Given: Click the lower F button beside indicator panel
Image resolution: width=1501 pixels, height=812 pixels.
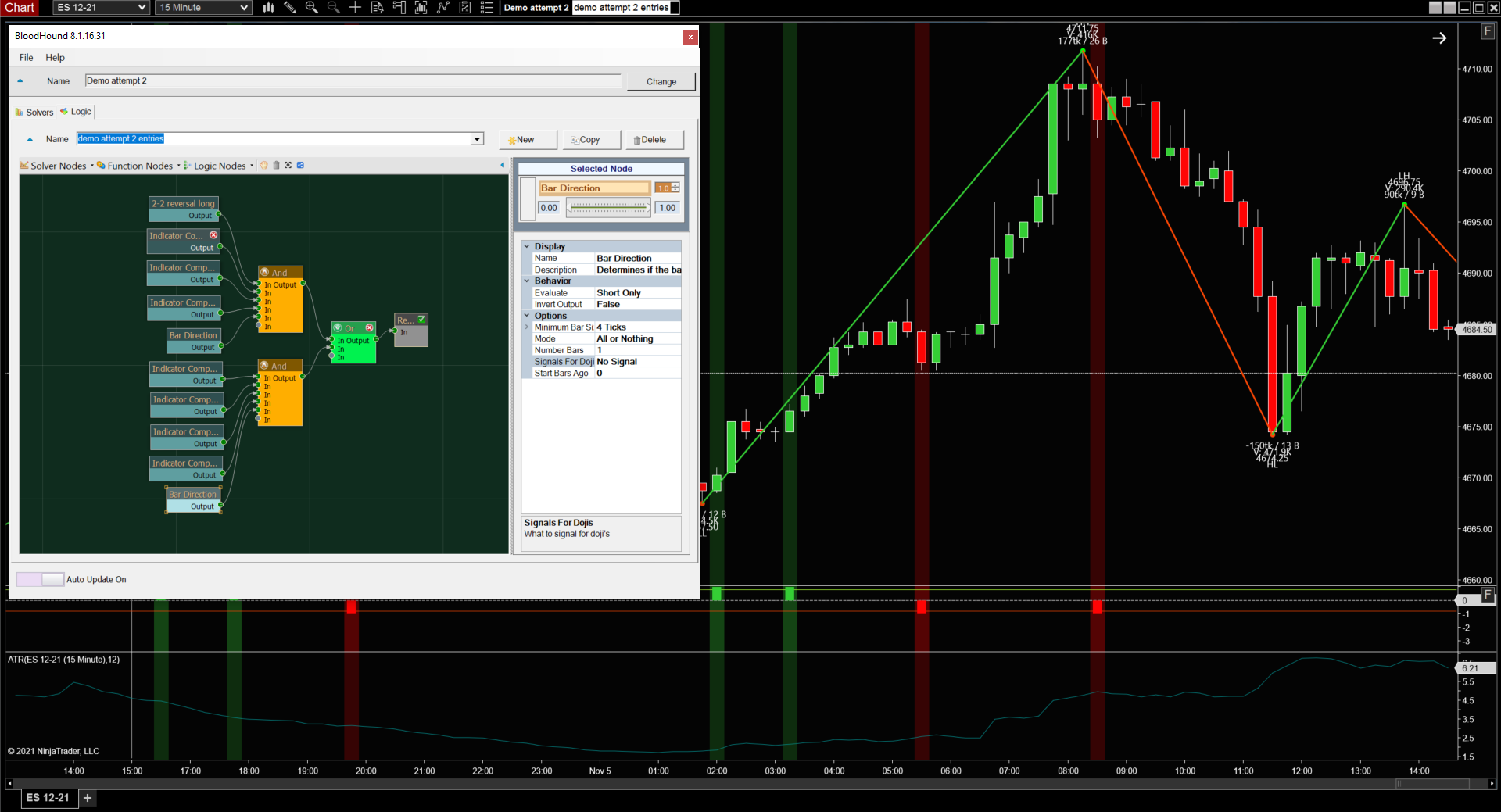Looking at the screenshot, I should click(x=1488, y=596).
